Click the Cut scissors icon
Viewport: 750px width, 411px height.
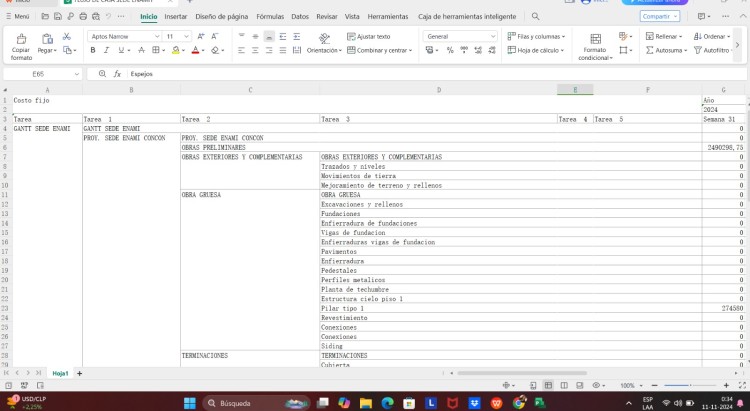pos(66,36)
